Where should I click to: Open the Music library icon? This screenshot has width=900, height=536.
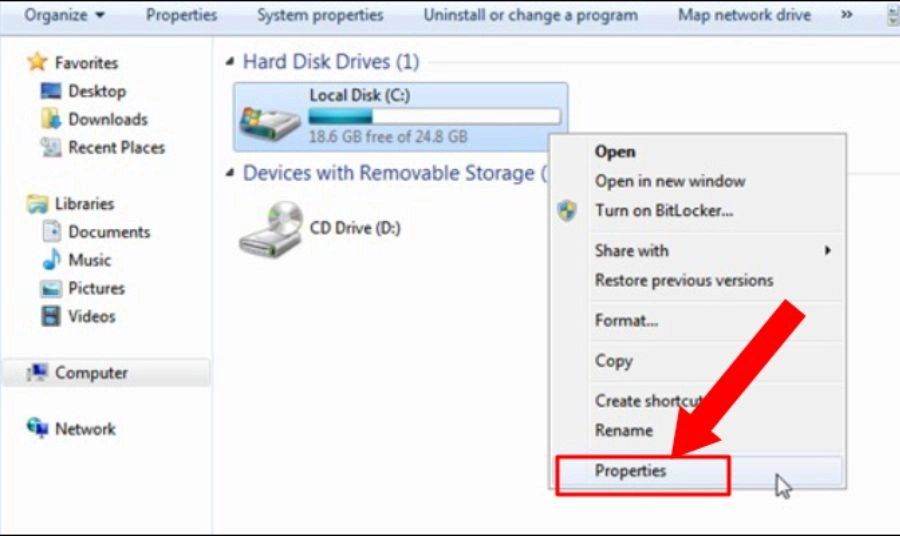(51, 259)
